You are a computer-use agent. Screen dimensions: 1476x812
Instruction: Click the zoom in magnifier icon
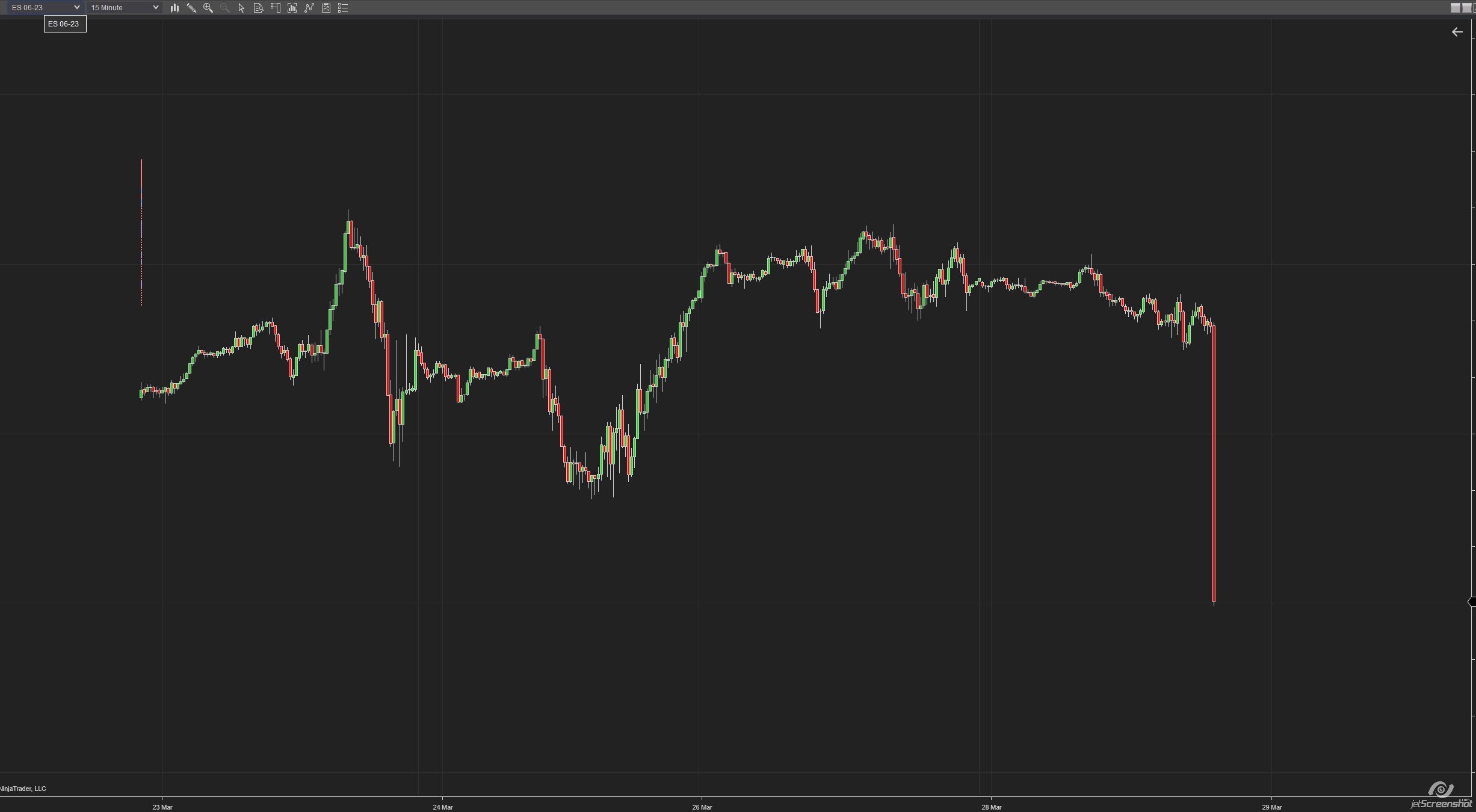pyautogui.click(x=208, y=8)
